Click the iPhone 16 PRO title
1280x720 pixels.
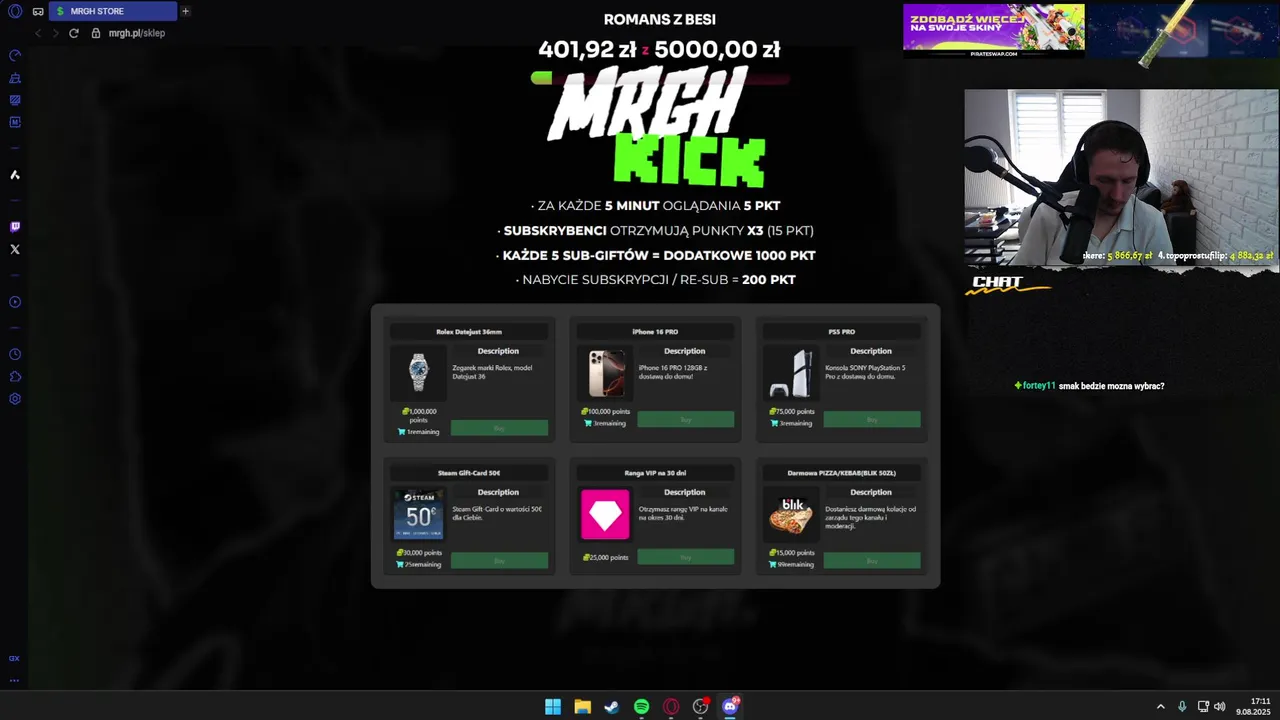pyautogui.click(x=655, y=332)
